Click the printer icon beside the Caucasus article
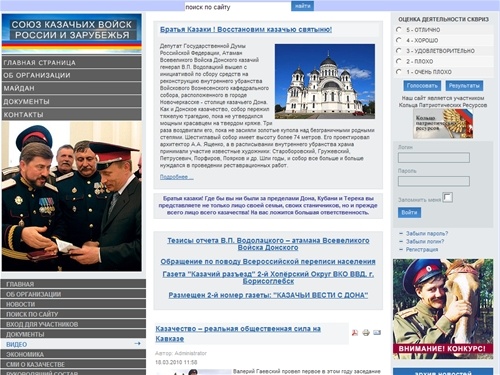500x375 pixels. tap(366, 332)
